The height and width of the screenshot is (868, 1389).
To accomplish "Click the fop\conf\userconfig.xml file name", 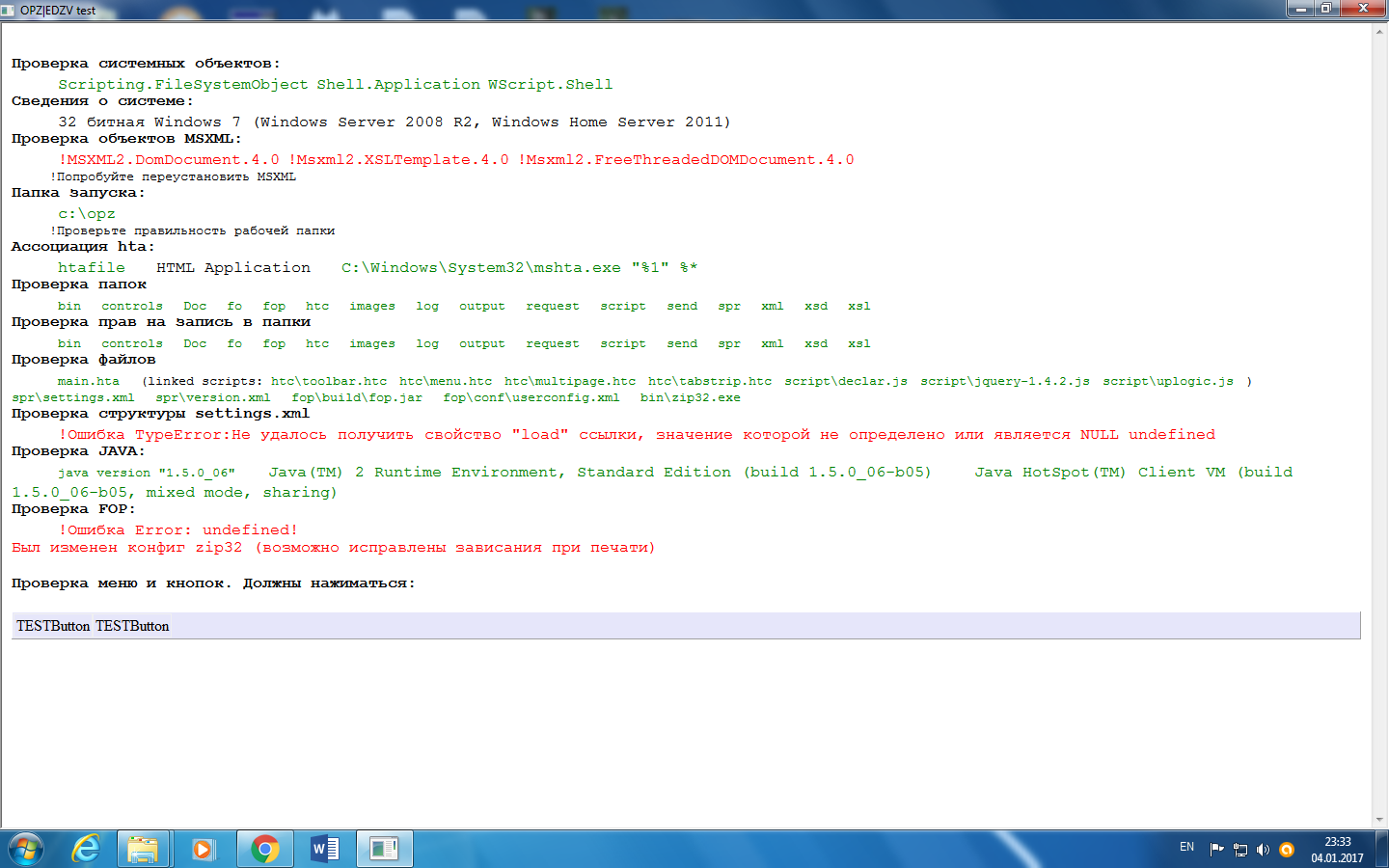I will [x=531, y=398].
